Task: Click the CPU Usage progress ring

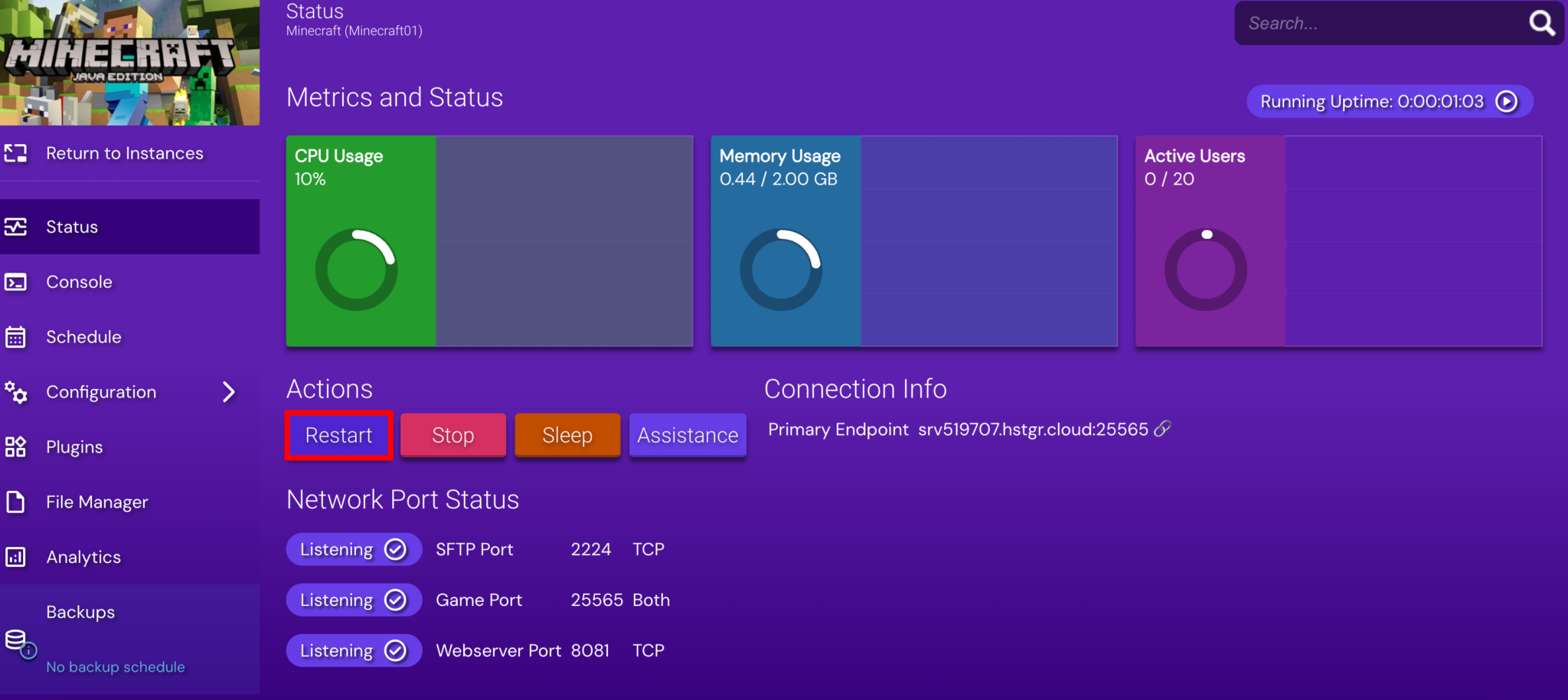Action: (354, 268)
